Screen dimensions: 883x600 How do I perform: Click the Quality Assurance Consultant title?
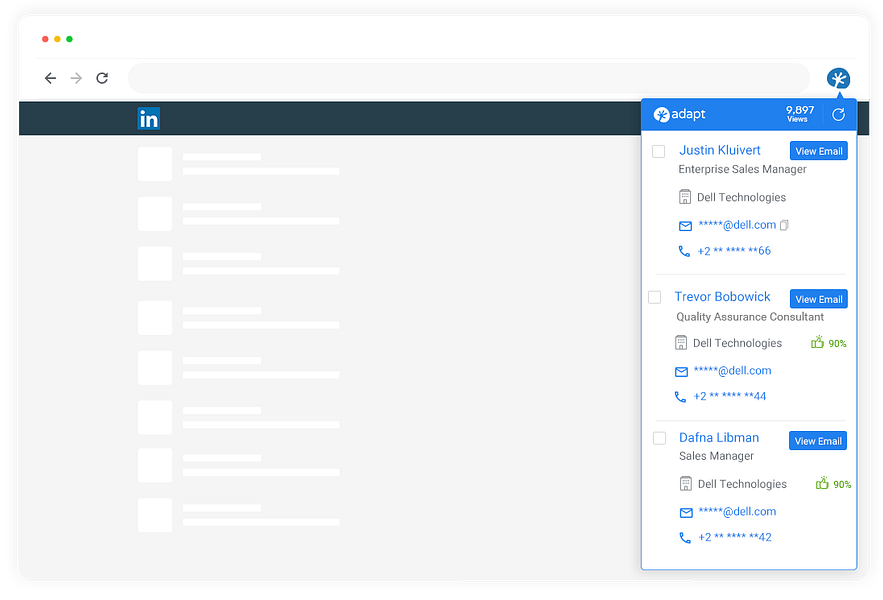pos(750,317)
